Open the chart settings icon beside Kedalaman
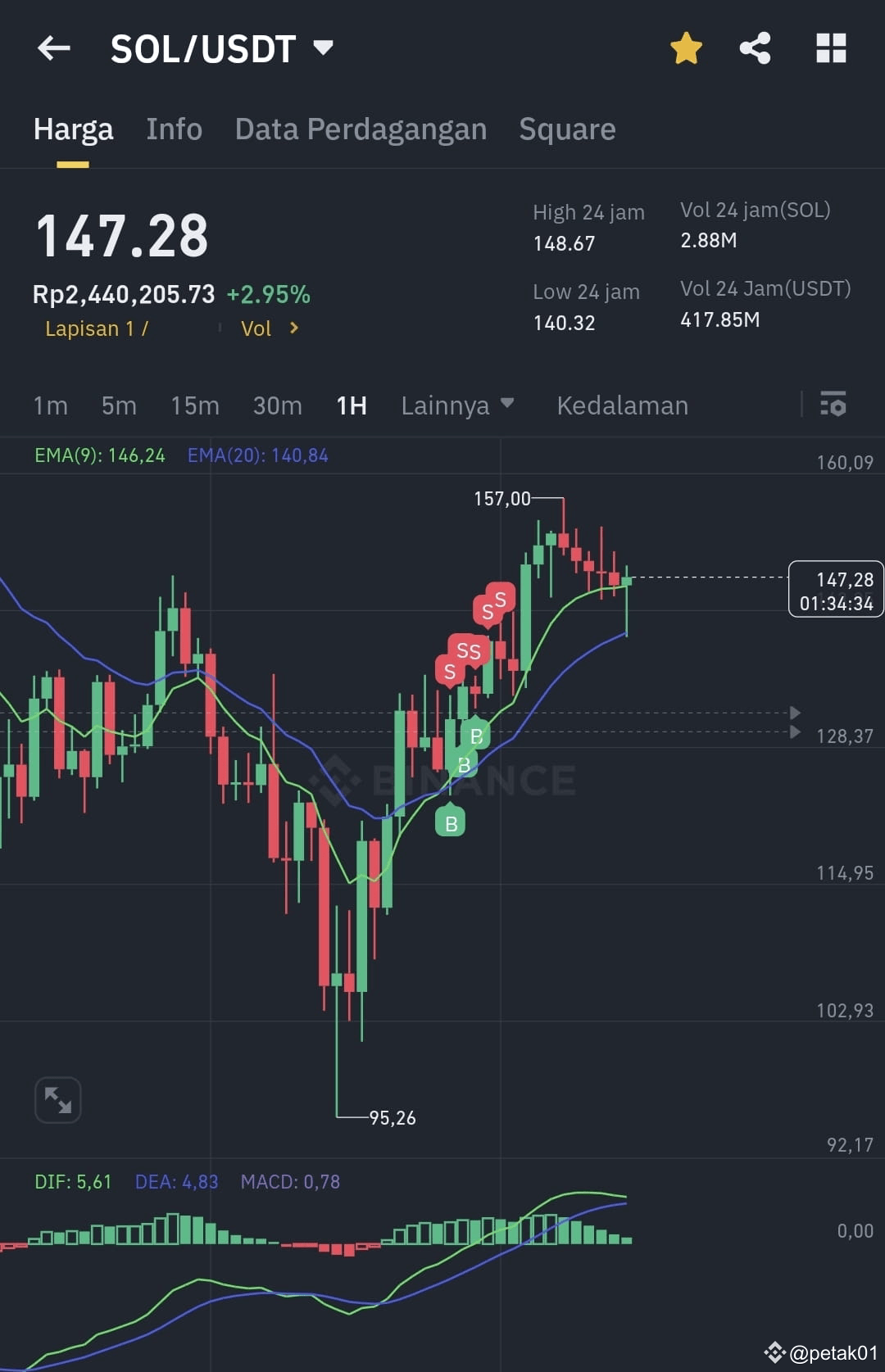Screen dimensions: 885x1372 [x=833, y=405]
